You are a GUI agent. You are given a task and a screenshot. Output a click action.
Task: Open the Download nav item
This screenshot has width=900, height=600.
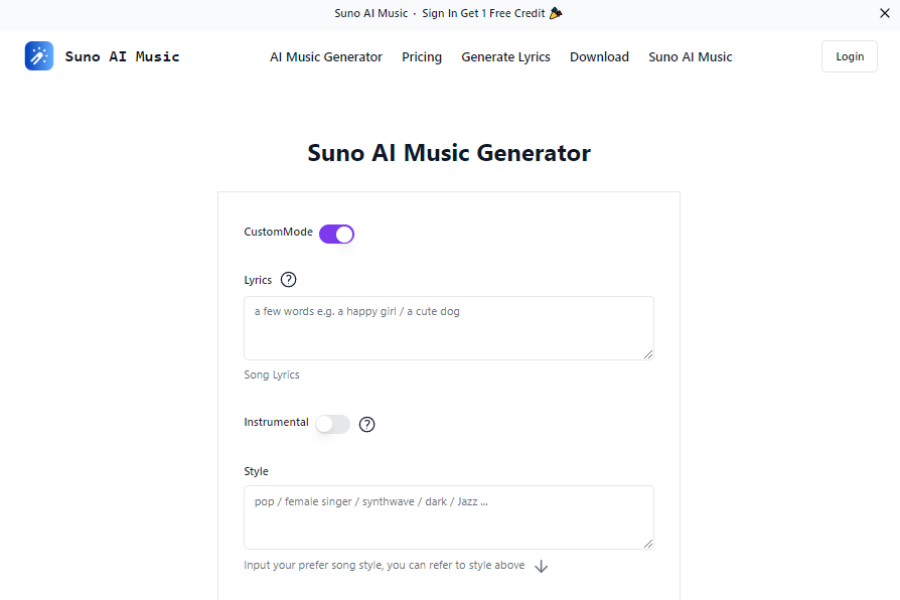coord(599,57)
